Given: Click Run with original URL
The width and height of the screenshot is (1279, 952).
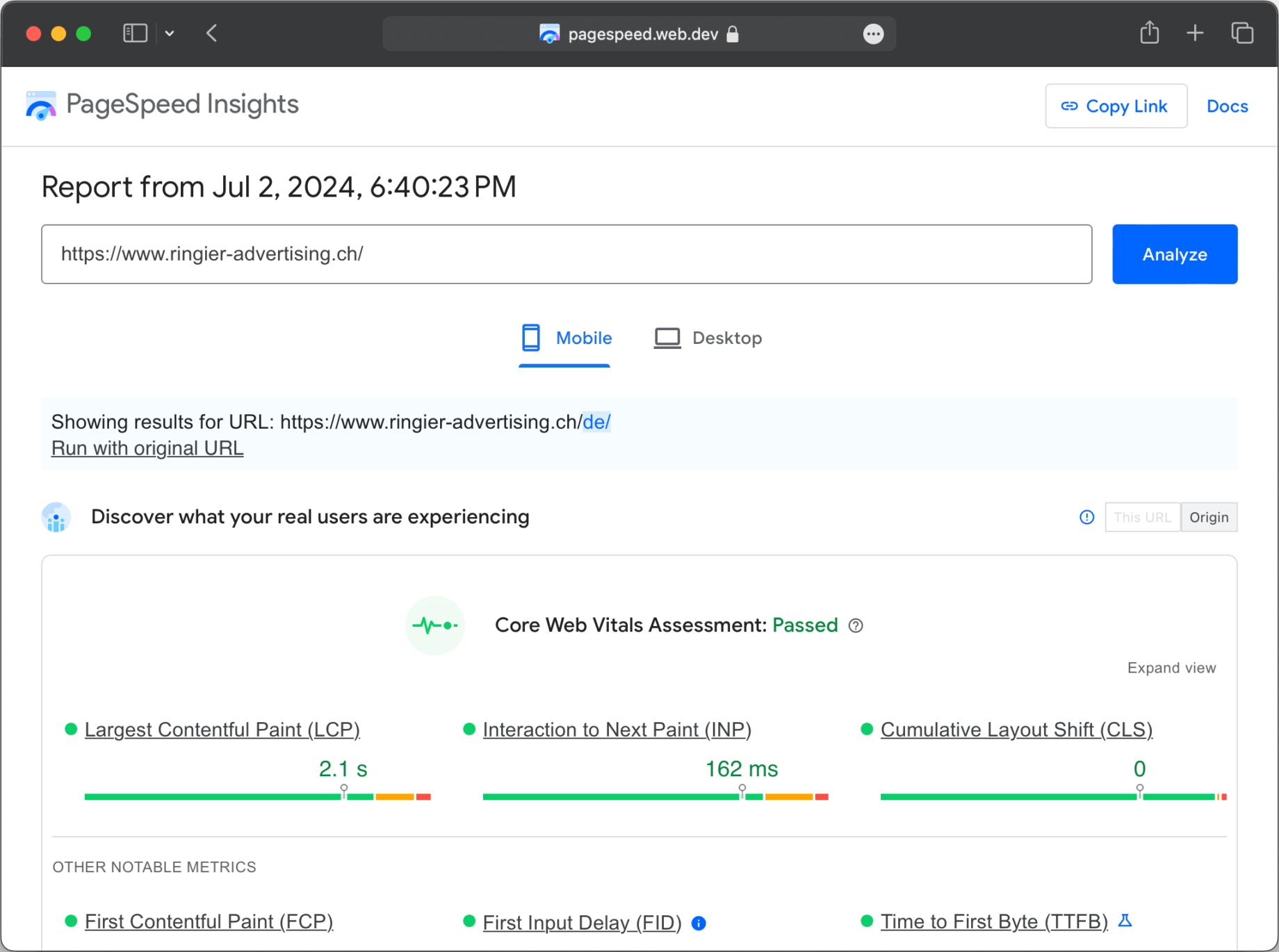Looking at the screenshot, I should point(147,448).
